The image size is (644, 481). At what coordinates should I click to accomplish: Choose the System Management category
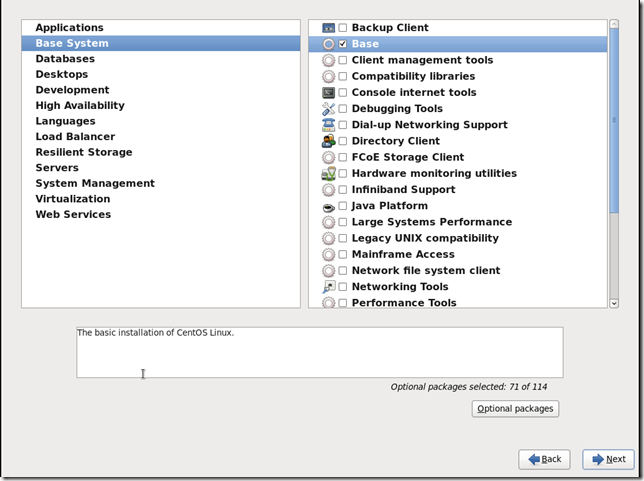point(161,184)
